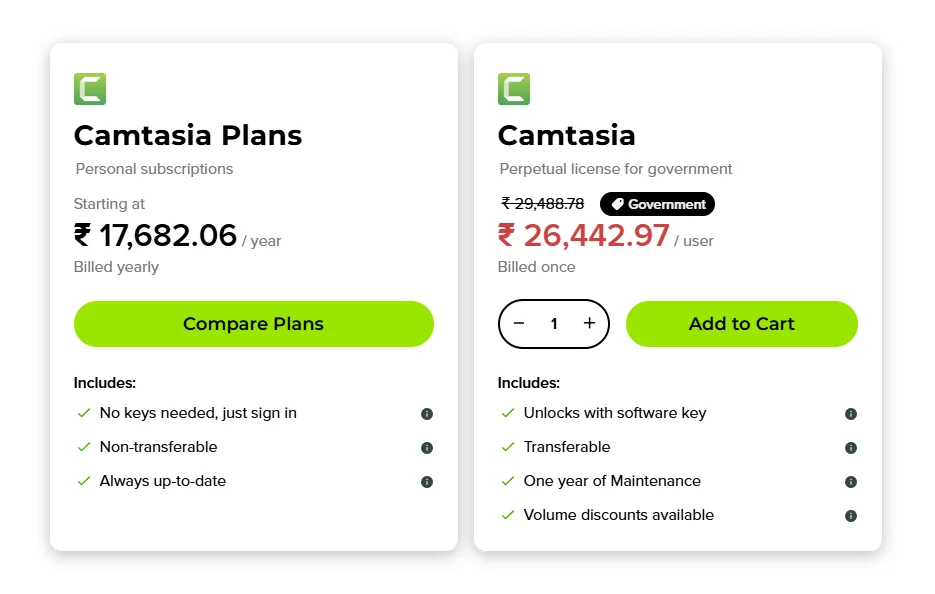Show info for One year of Maintenance

tap(850, 482)
